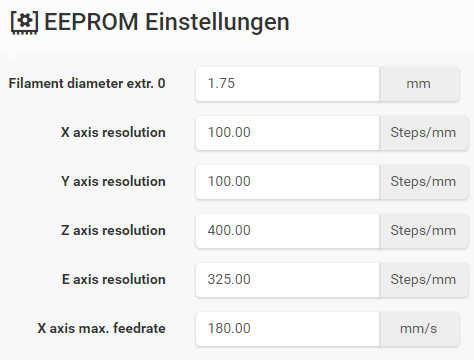Click Steps/mm unit beside Y axis resolution

click(x=423, y=182)
